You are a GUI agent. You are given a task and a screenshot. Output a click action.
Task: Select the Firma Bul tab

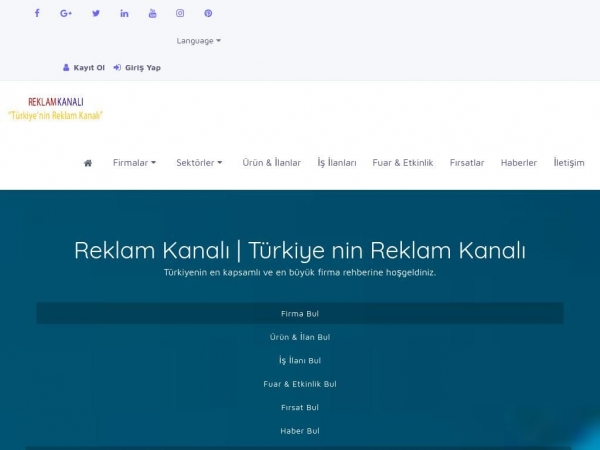click(x=300, y=313)
